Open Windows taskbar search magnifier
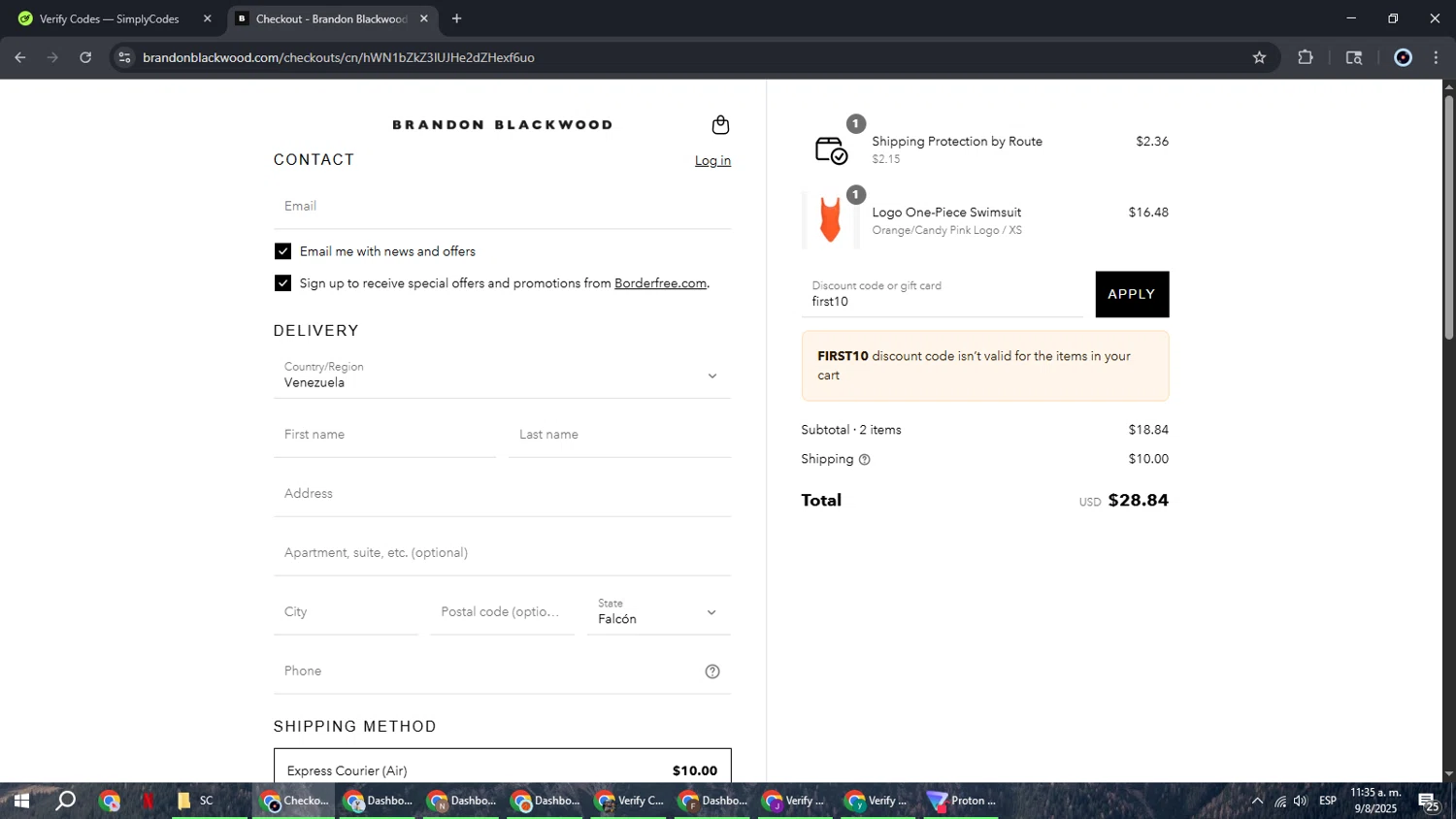 point(65,801)
